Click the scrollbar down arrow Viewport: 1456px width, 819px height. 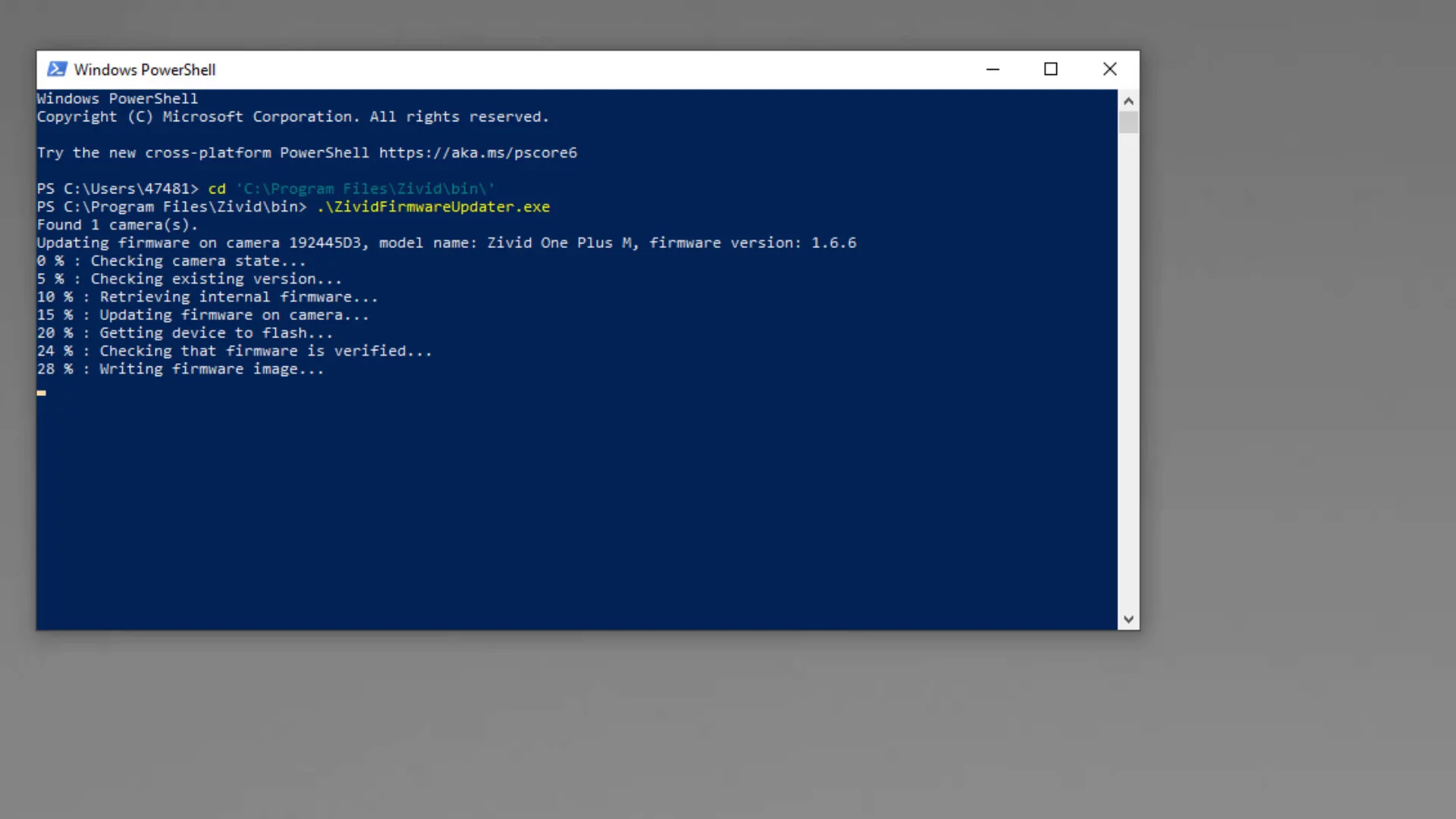point(1128,620)
